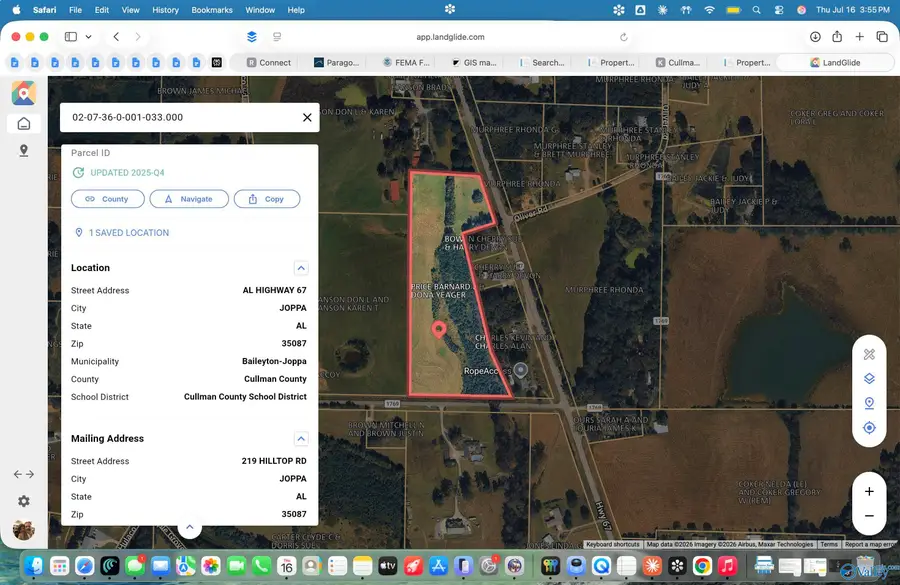Open Google Chrome from the Dock
The width and height of the screenshot is (900, 585).
point(702,566)
